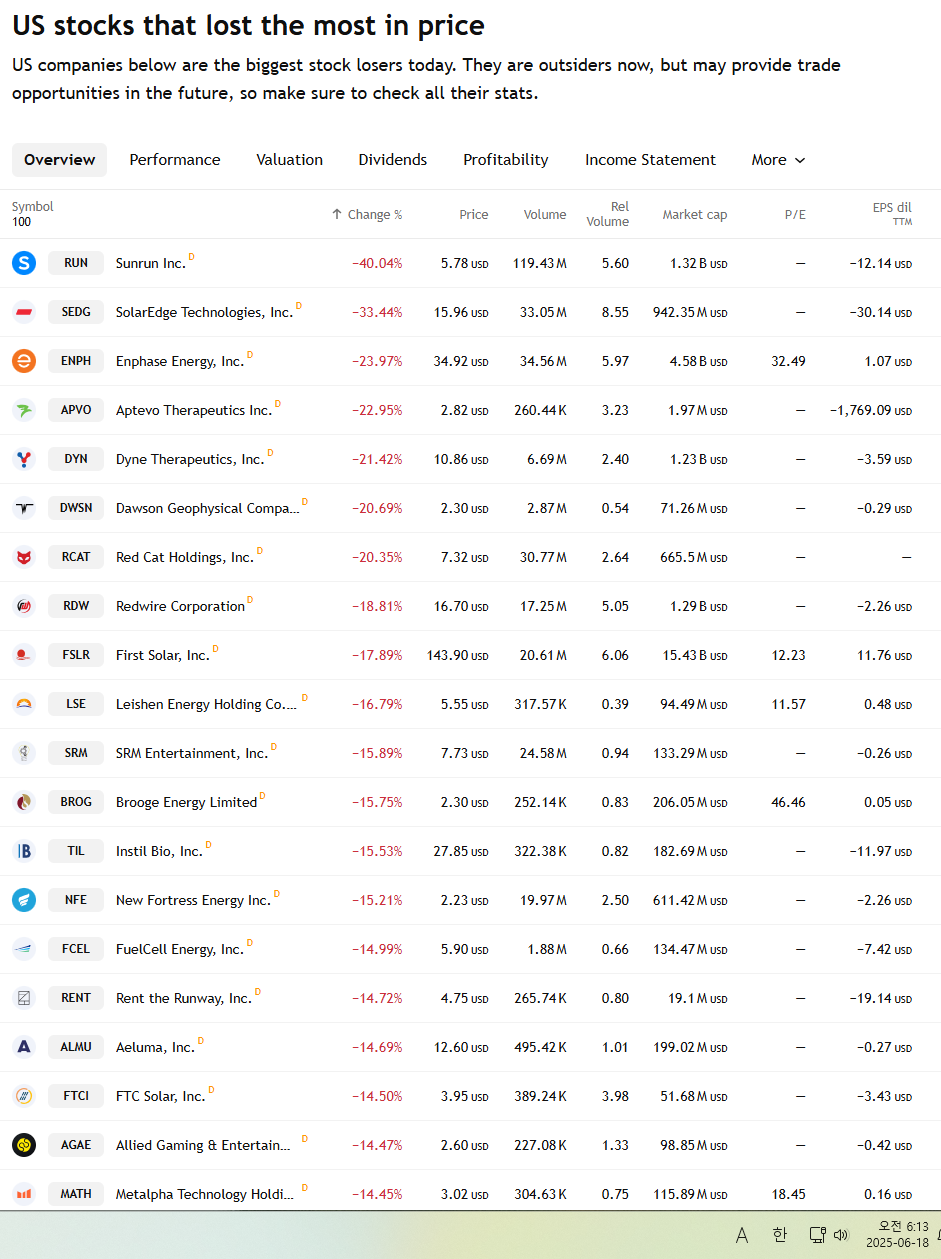Open the taskbar clock showing 6:13
941x1259 pixels.
click(x=897, y=1235)
